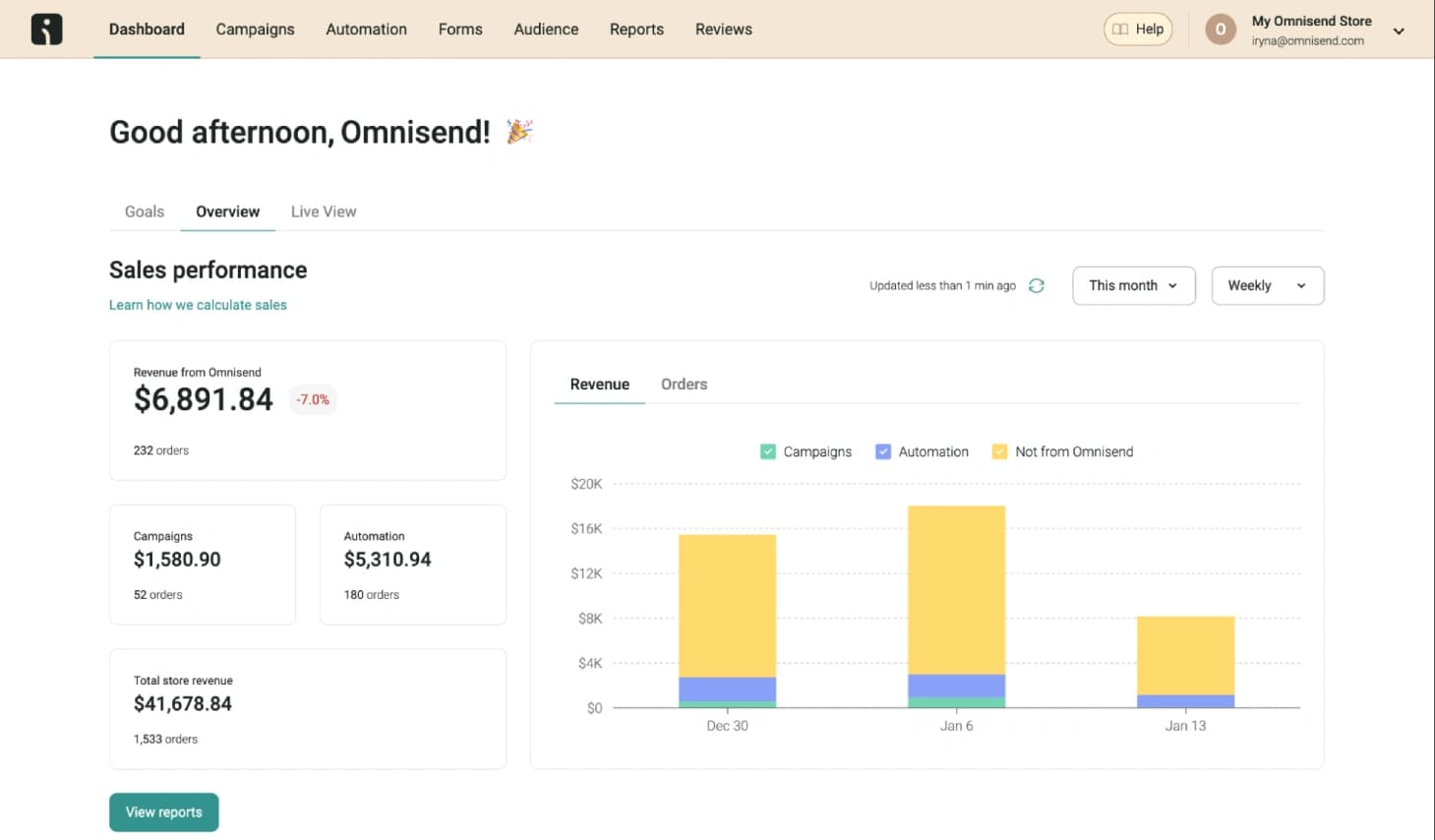Image resolution: width=1435 pixels, height=840 pixels.
Task: Click the Revenue from Omnisend card
Action: click(x=308, y=411)
